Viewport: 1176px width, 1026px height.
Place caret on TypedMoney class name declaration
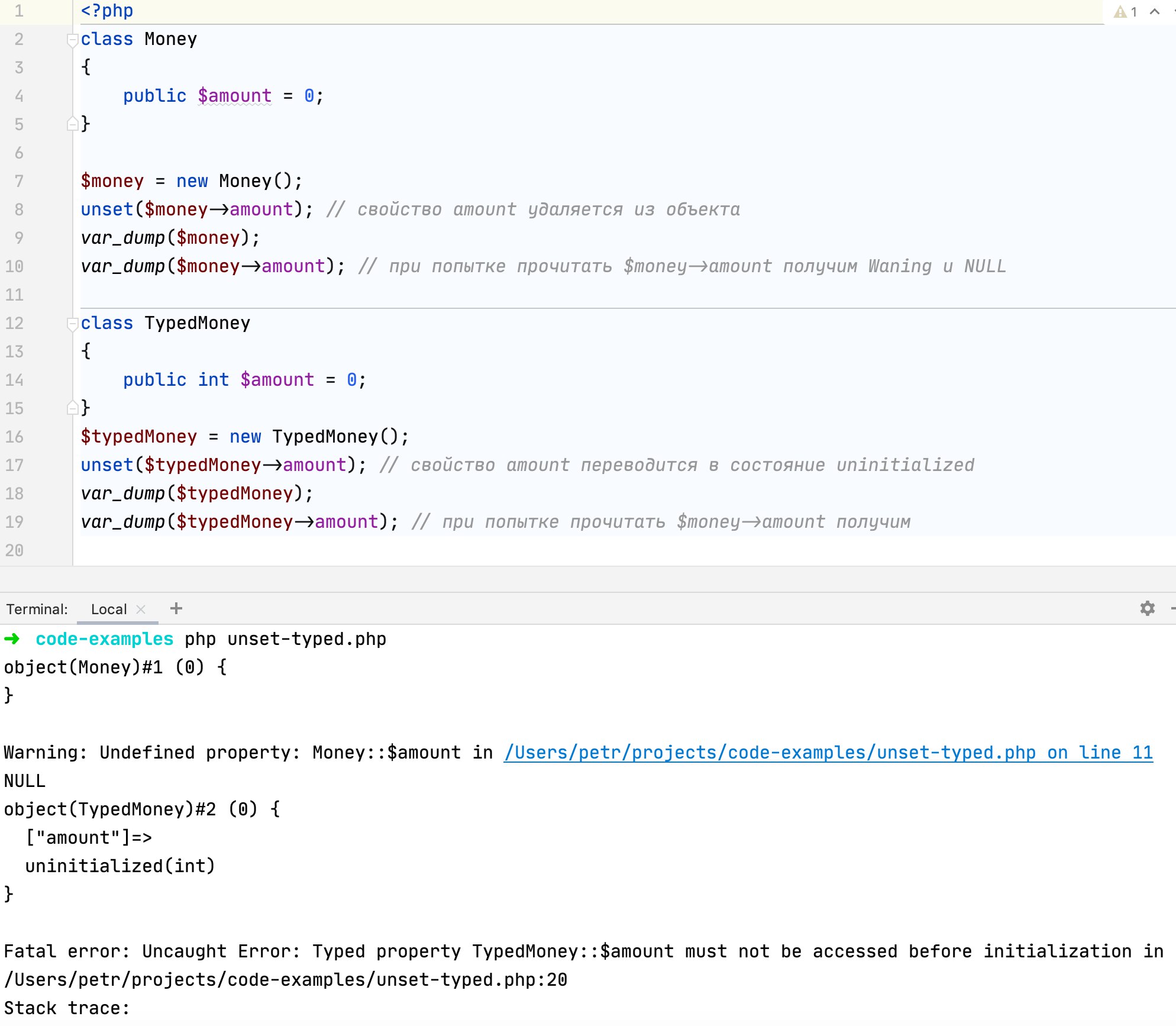(197, 323)
